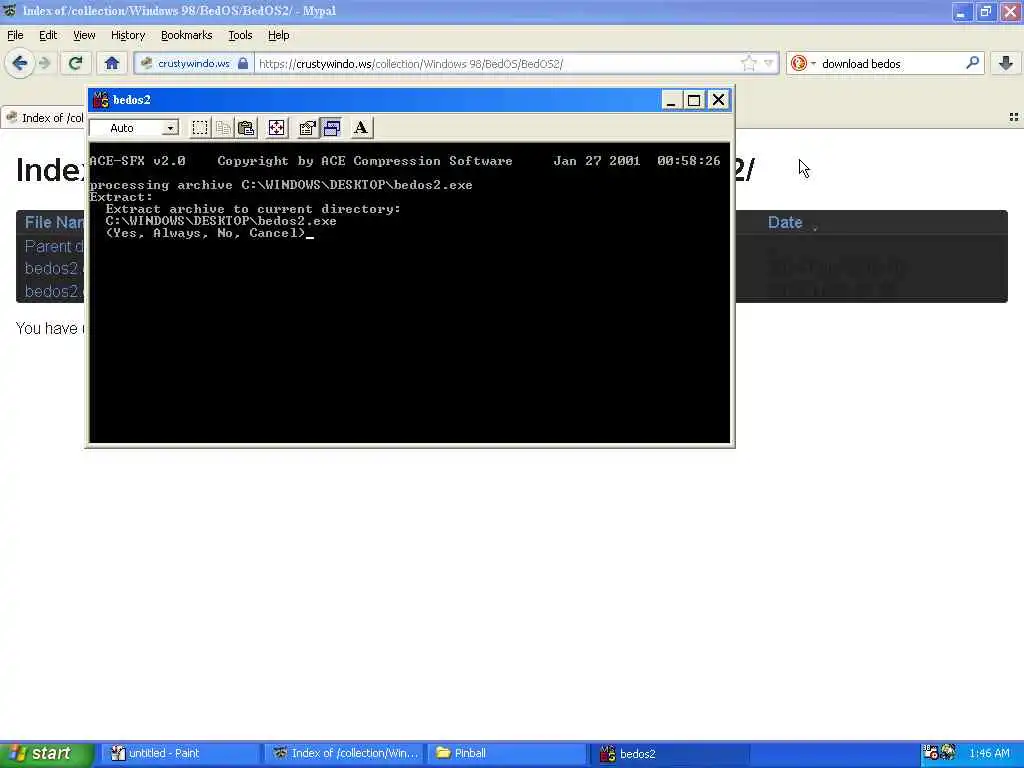Bookmark this page with the star icon
Image resolution: width=1024 pixels, height=768 pixels.
748,63
